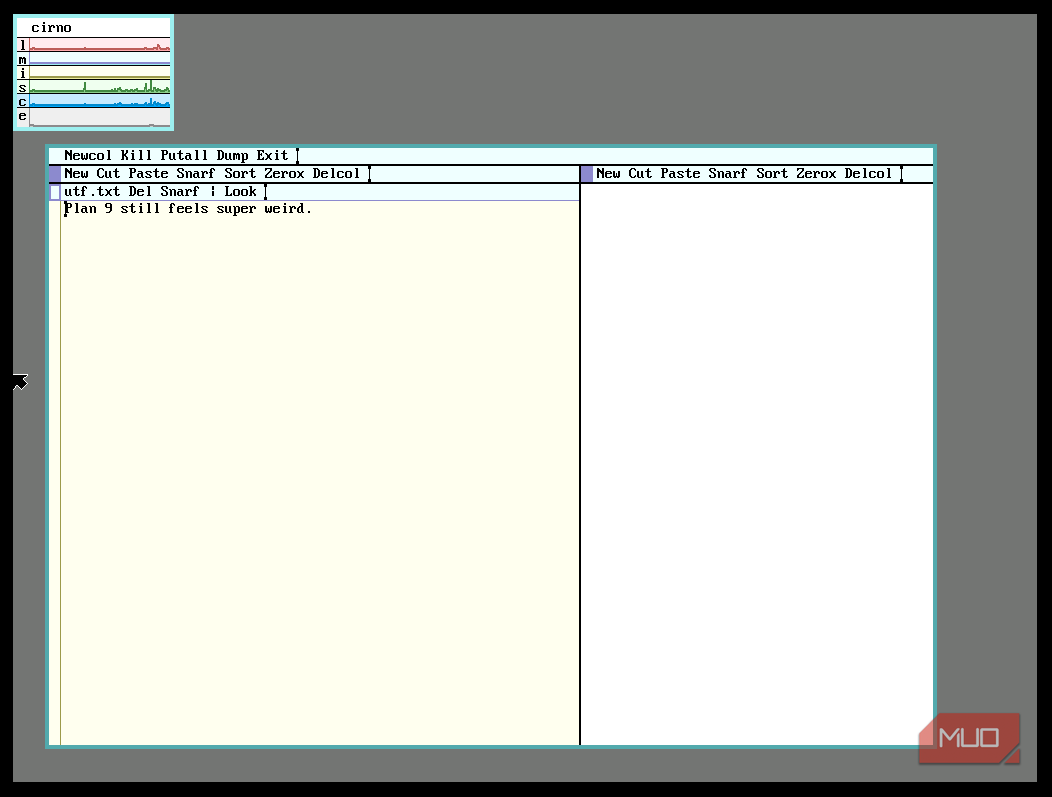Click New in the right column tag

[x=608, y=174]
